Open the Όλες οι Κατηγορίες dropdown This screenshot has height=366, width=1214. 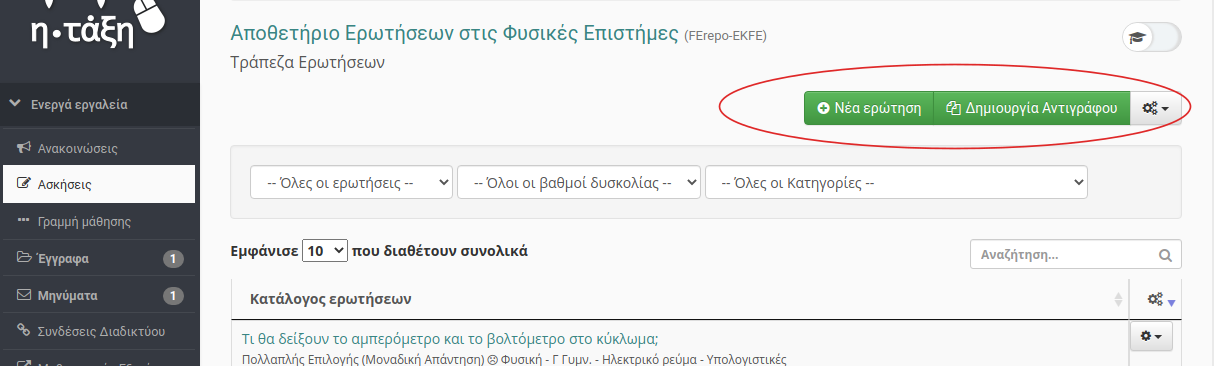[x=896, y=183]
